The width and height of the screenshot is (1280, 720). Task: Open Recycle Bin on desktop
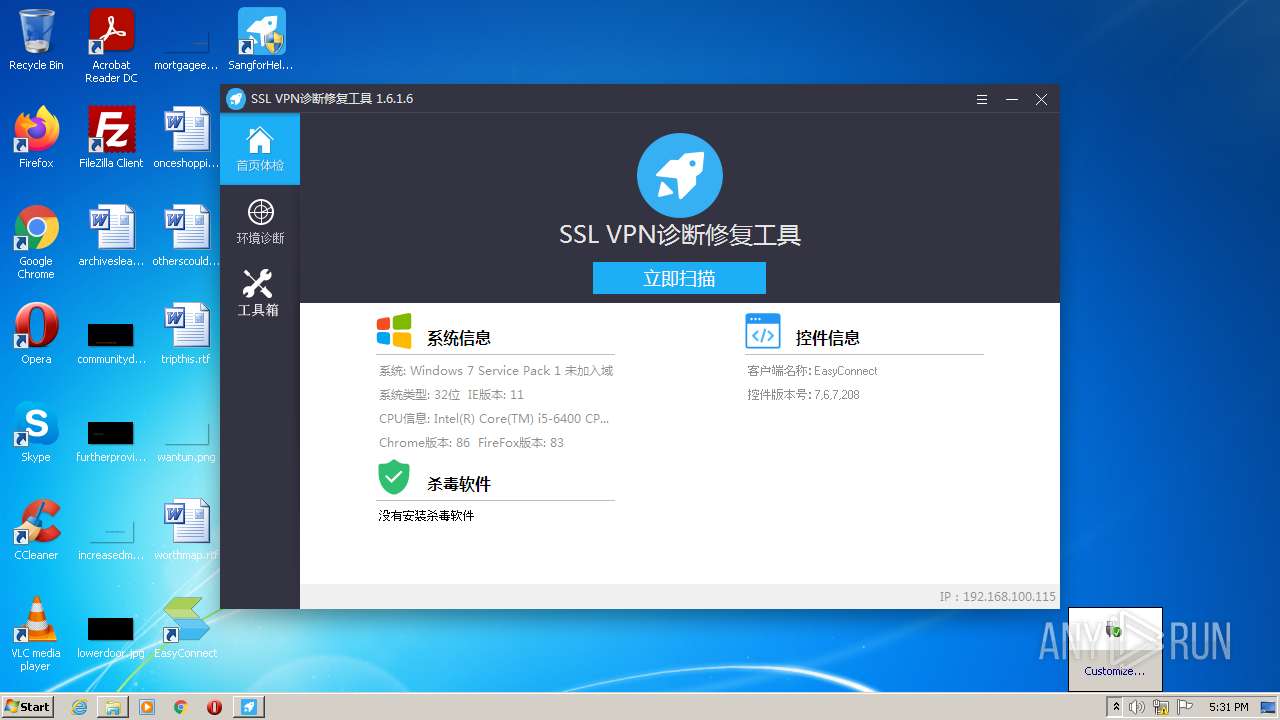36,40
